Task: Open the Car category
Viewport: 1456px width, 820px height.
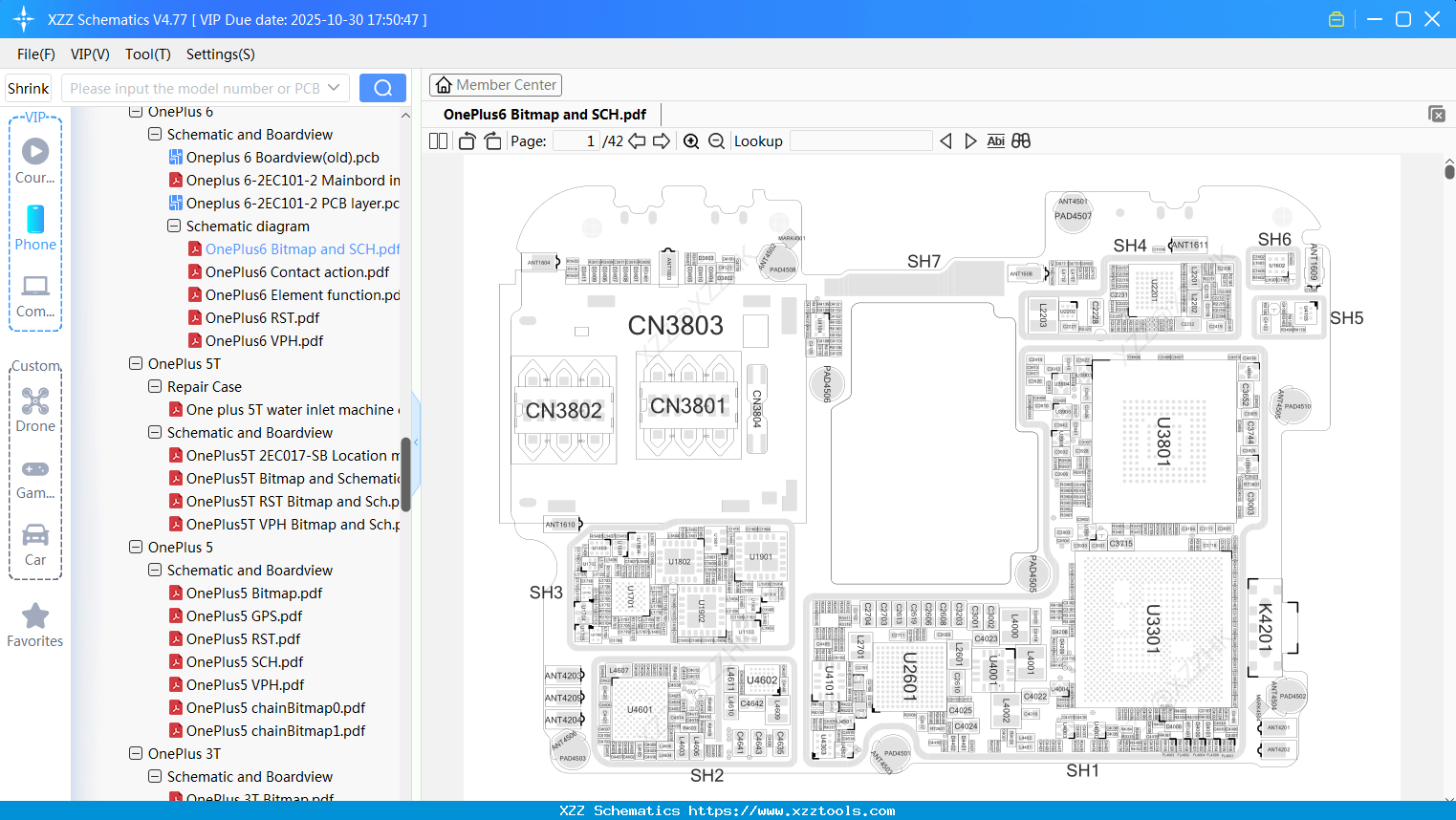Action: point(35,545)
